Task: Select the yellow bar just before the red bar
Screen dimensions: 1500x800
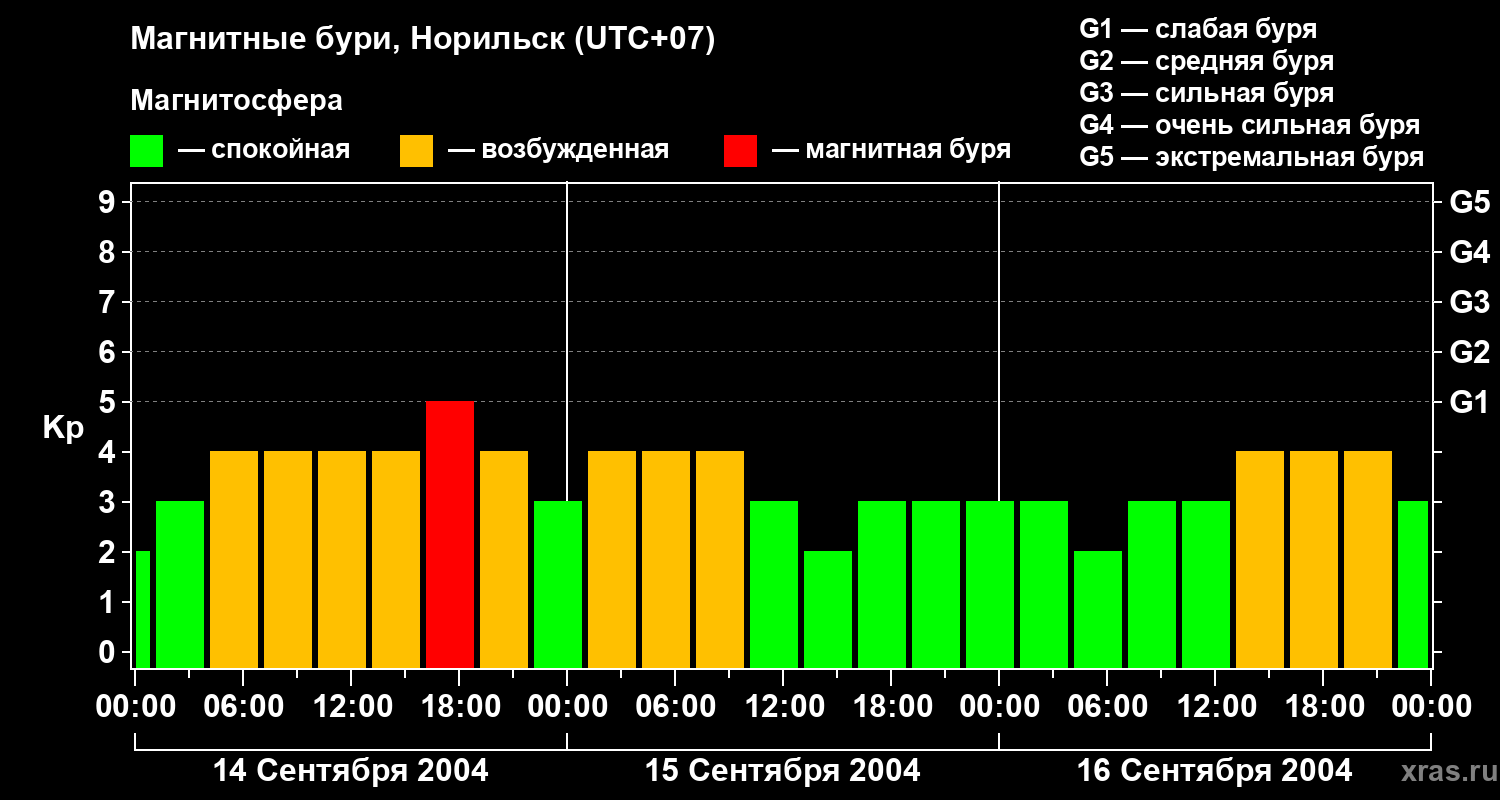Action: click(396, 560)
